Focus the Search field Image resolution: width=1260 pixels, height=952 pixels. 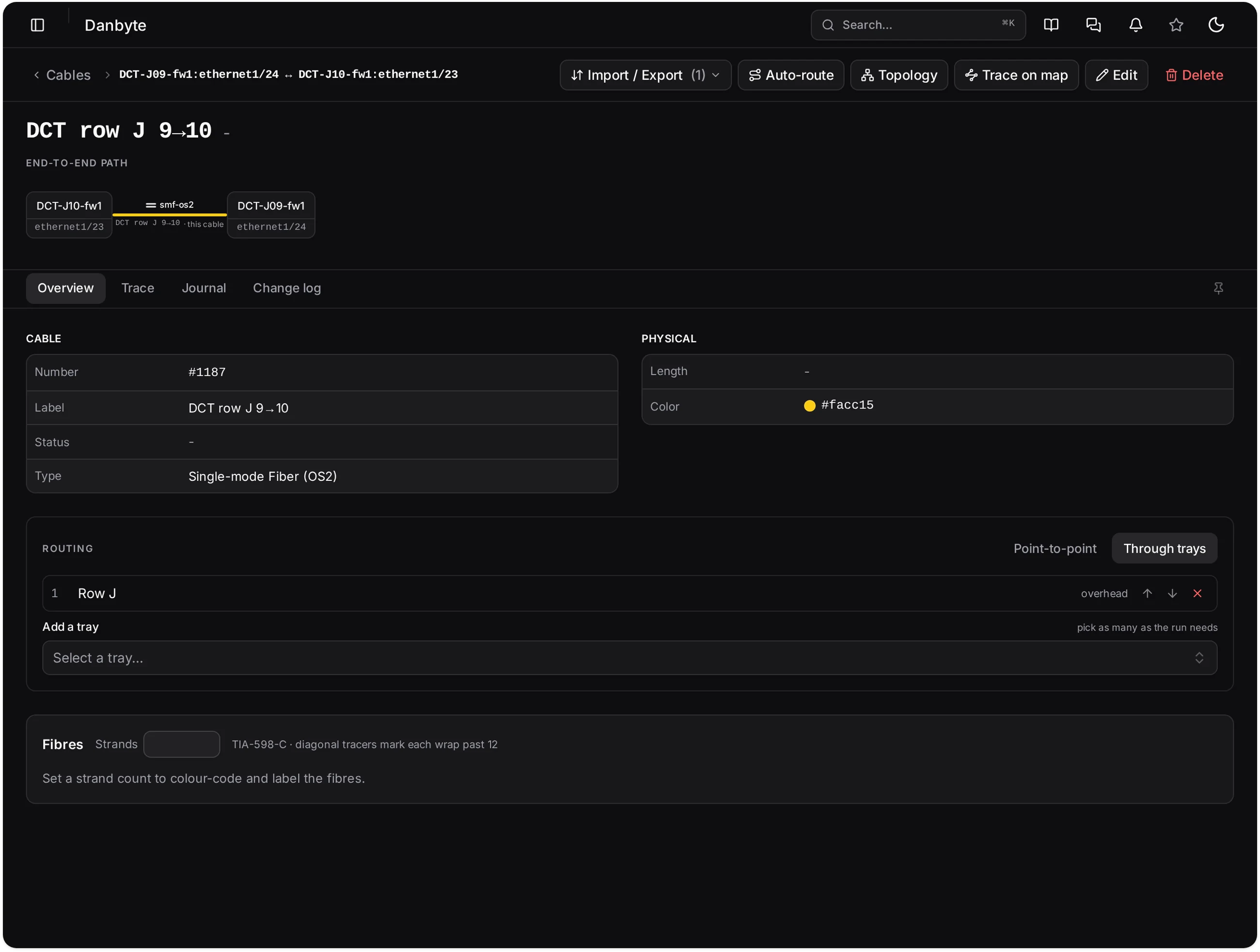(918, 25)
